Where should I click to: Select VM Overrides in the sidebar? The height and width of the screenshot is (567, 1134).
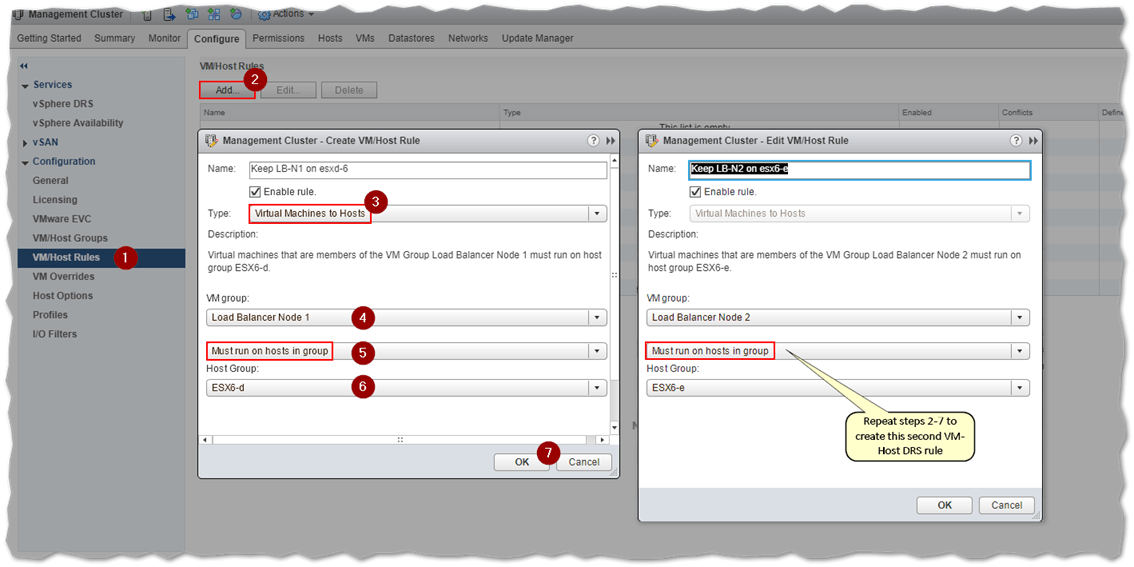[x=64, y=276]
